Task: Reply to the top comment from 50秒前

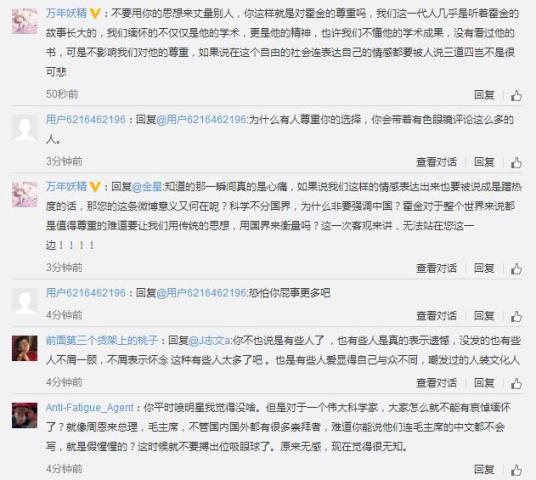Action: [484, 95]
